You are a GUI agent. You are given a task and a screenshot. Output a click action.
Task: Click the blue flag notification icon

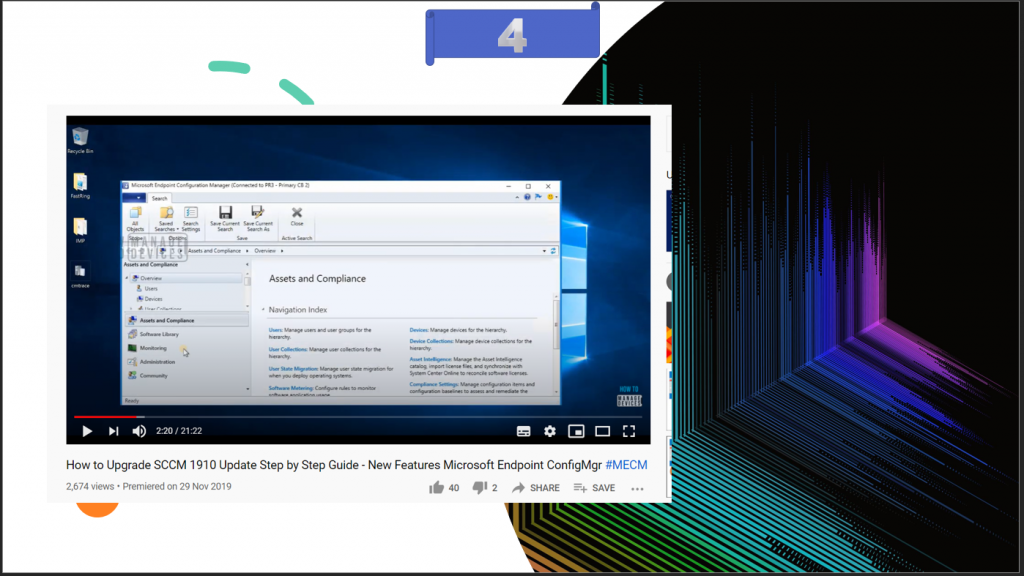538,197
